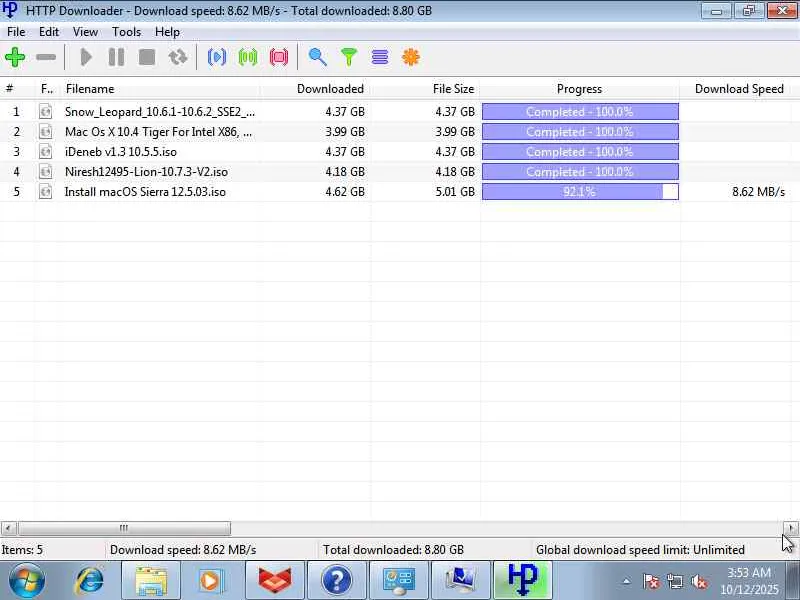Select Niresh12495-Lion-10.7.3-V2.iso filename
The image size is (800, 600).
[146, 171]
